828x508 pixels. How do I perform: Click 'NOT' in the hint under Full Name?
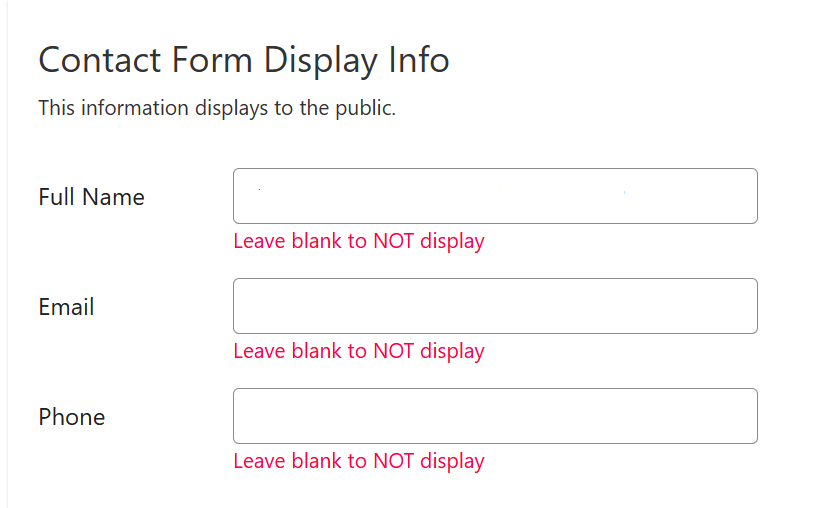[394, 241]
